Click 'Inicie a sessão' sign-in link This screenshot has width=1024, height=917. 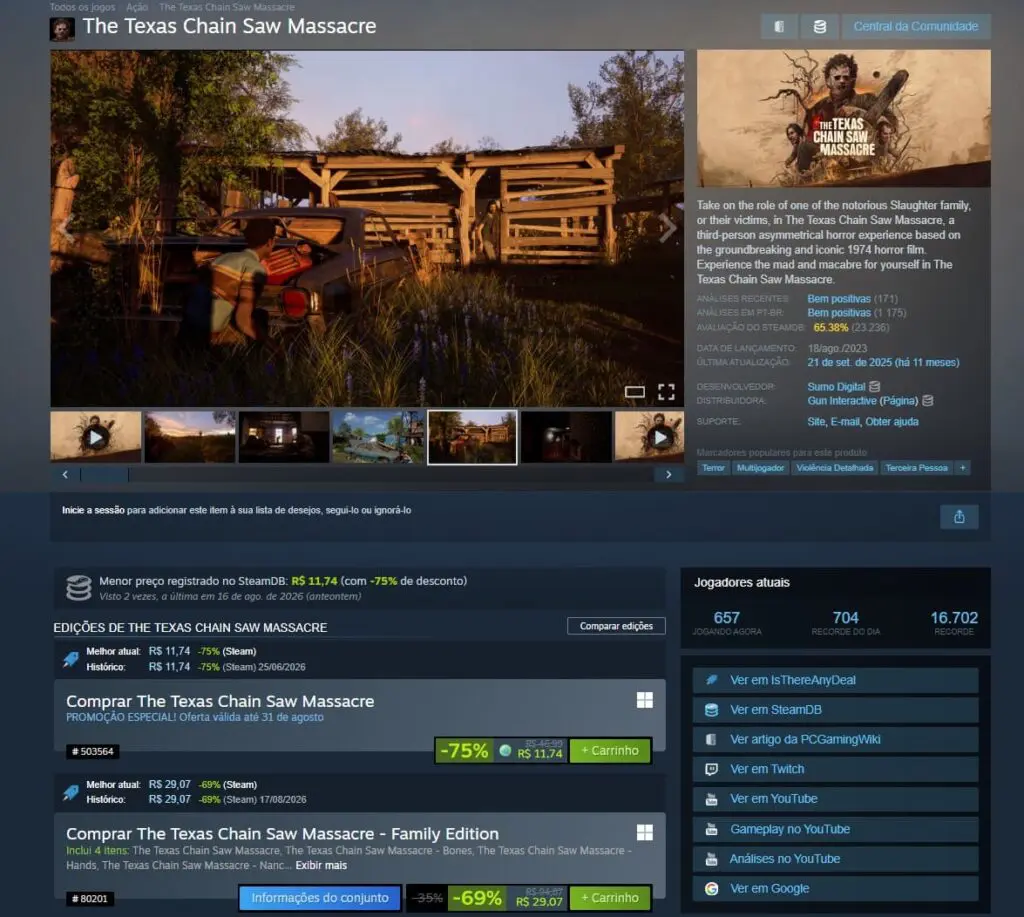pyautogui.click(x=93, y=510)
